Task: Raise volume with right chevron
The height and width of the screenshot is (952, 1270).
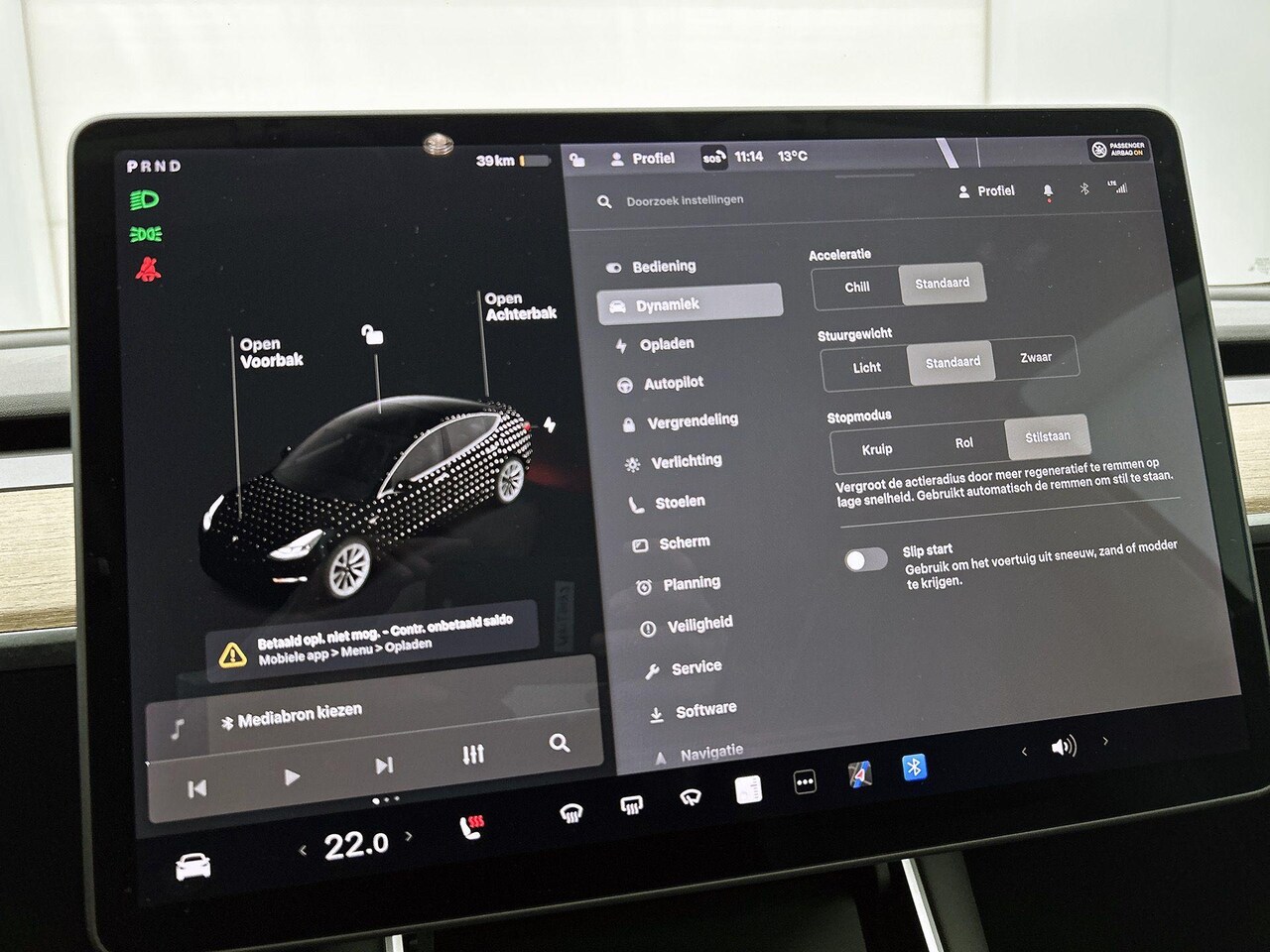Action: 1105,741
